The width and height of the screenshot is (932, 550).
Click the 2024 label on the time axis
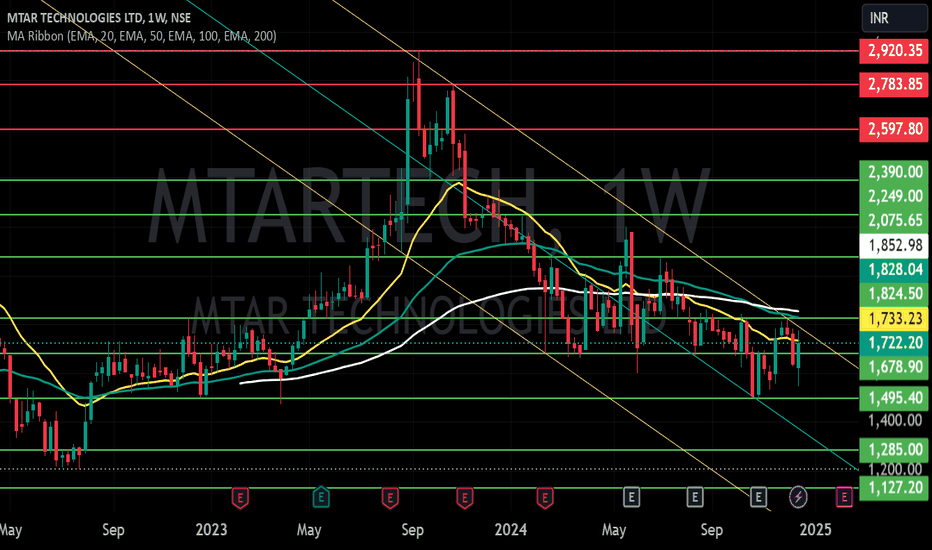pyautogui.click(x=511, y=529)
